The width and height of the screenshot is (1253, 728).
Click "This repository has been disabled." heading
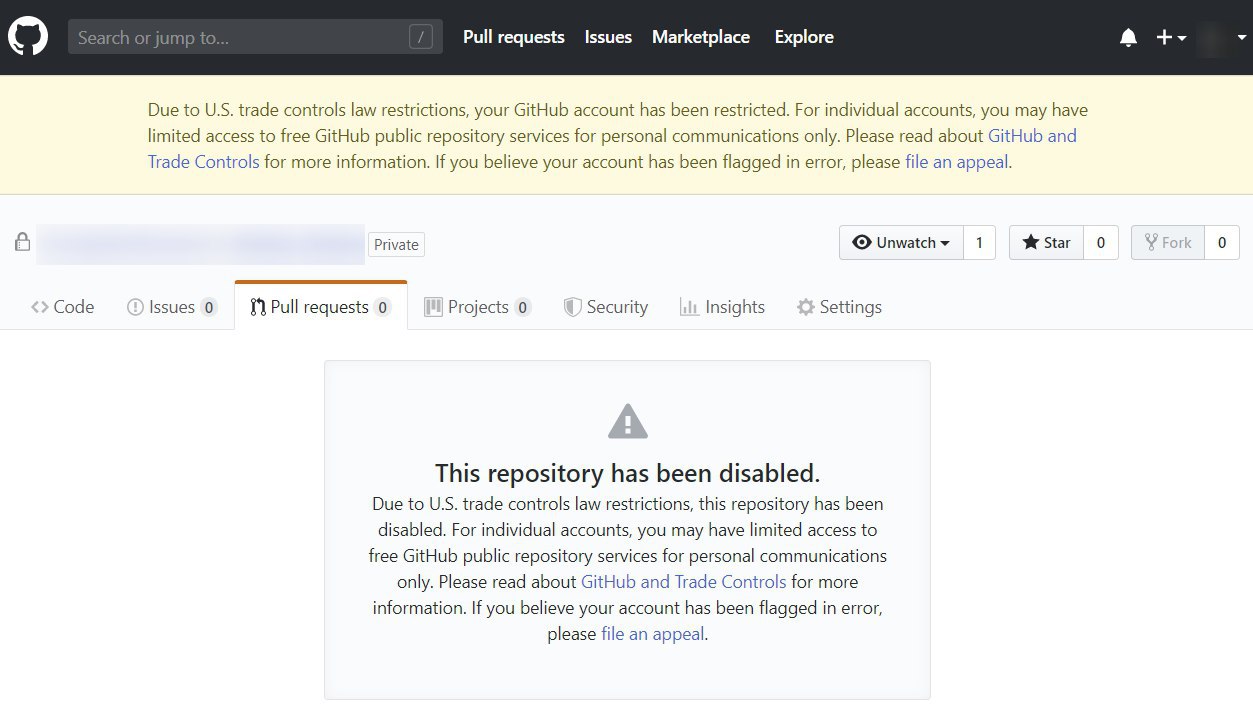628,473
